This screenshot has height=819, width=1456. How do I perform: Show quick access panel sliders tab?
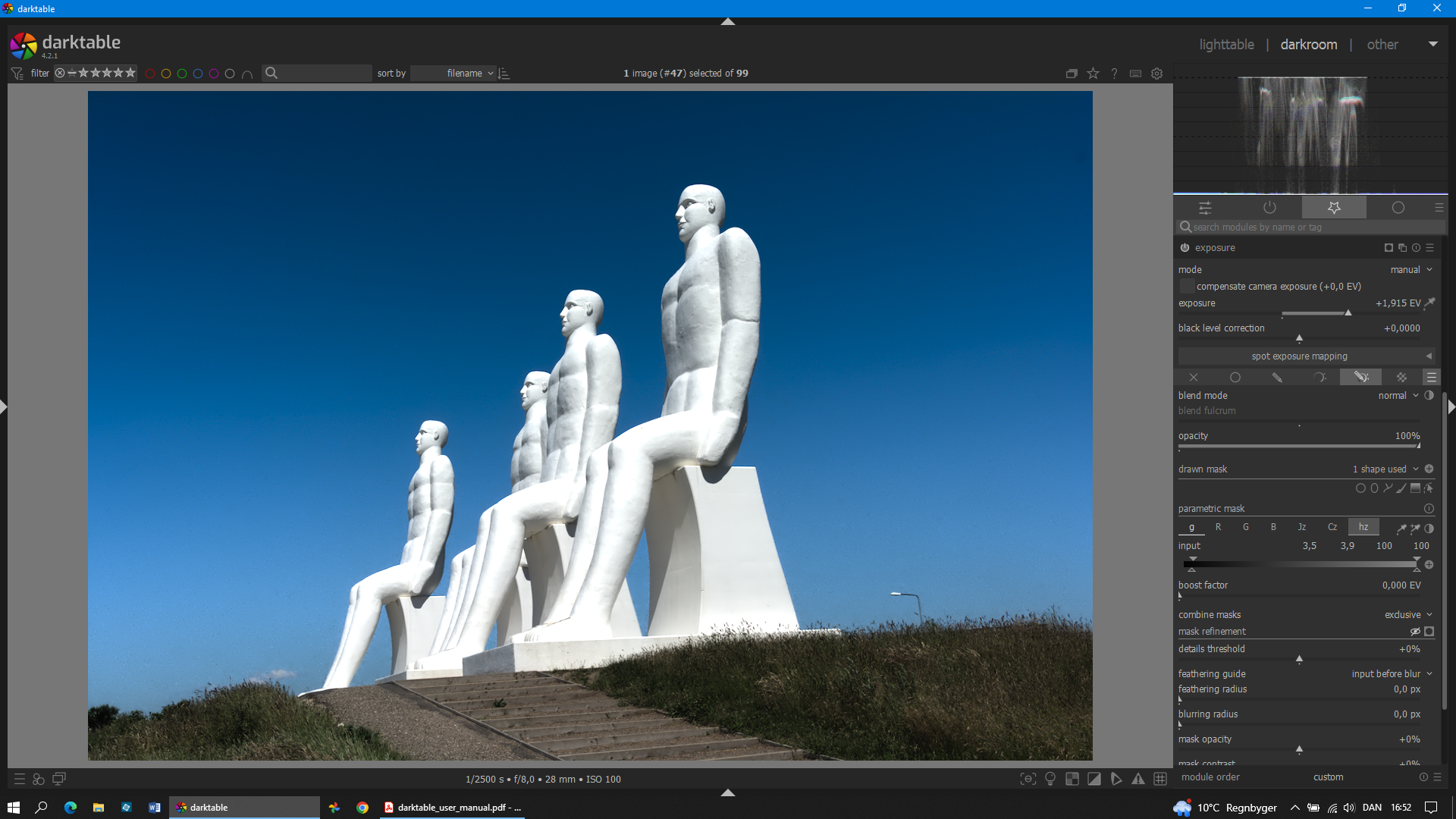click(x=1205, y=208)
